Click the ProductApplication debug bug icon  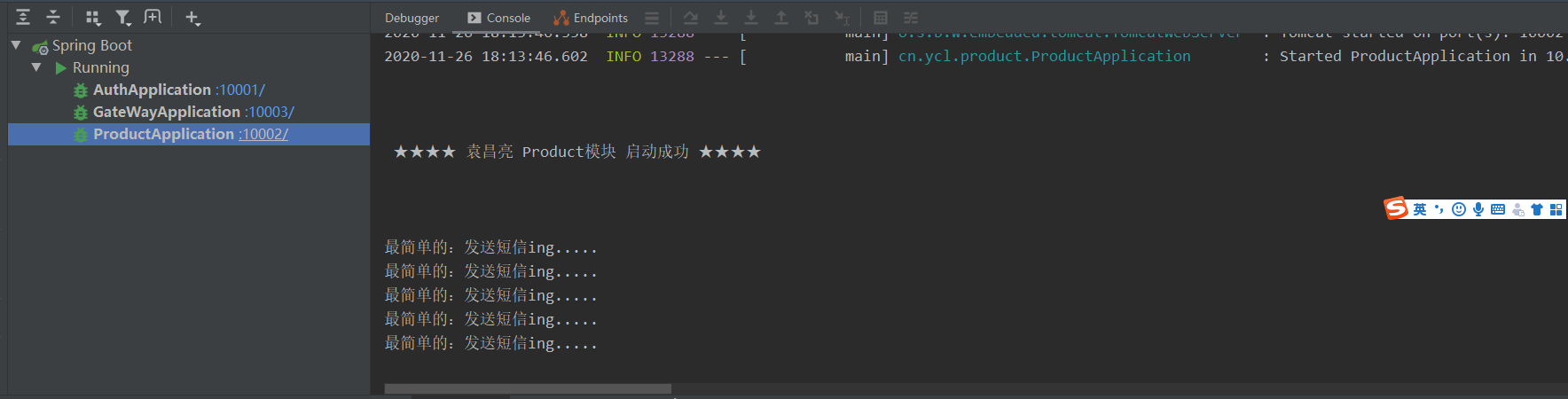pos(81,135)
